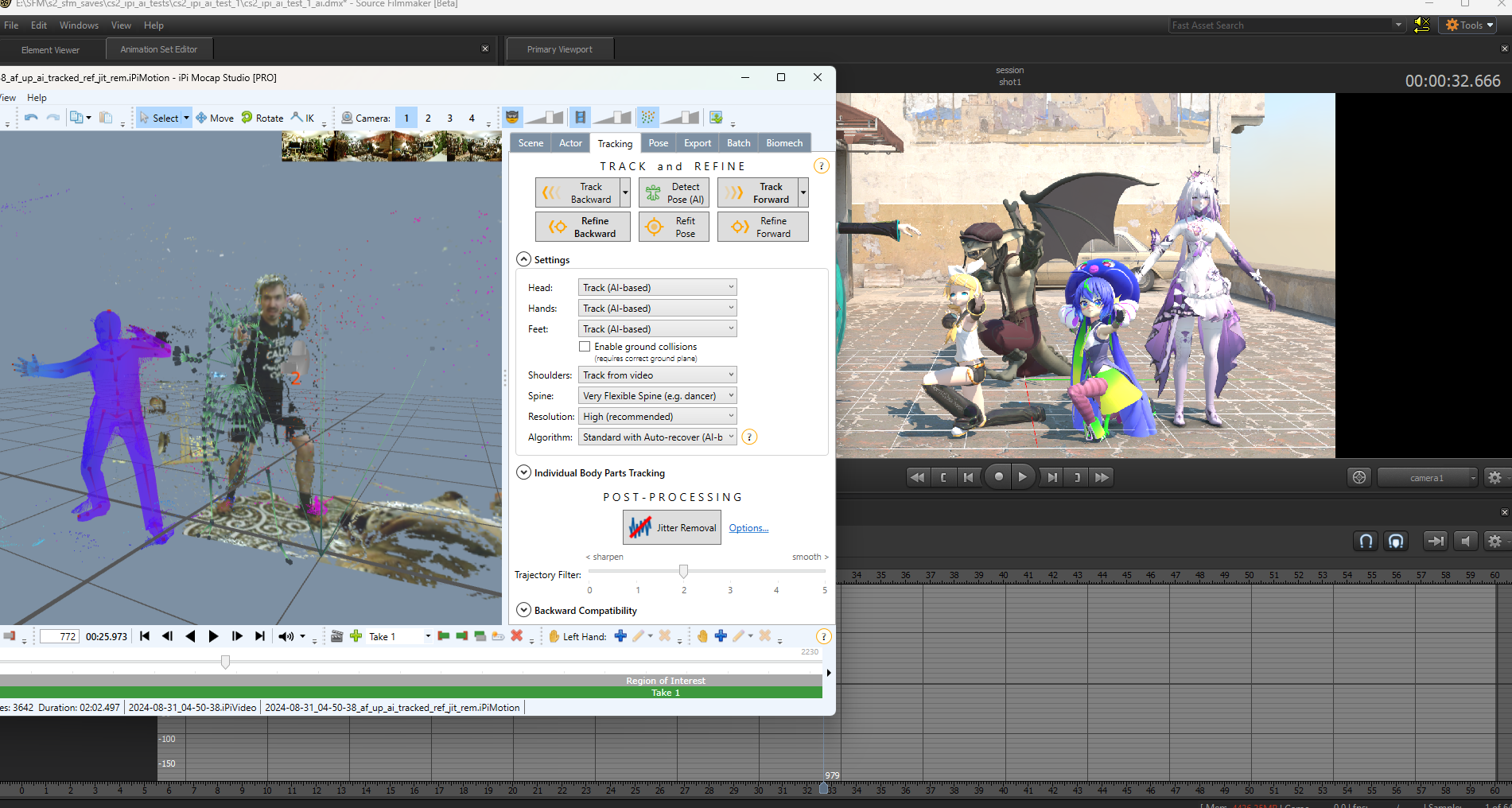Toggle the first magnet snap icon in SFM timeline
This screenshot has height=808, width=1512.
click(1366, 542)
